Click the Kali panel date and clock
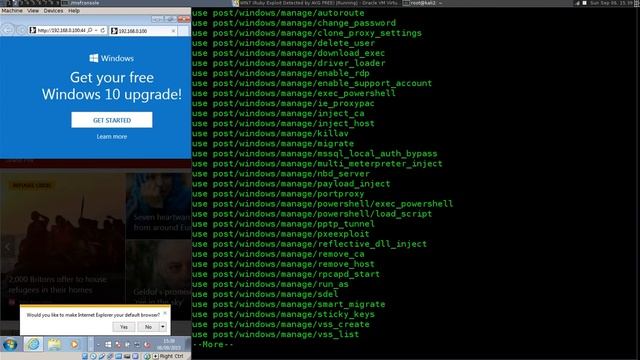 (612, 3)
